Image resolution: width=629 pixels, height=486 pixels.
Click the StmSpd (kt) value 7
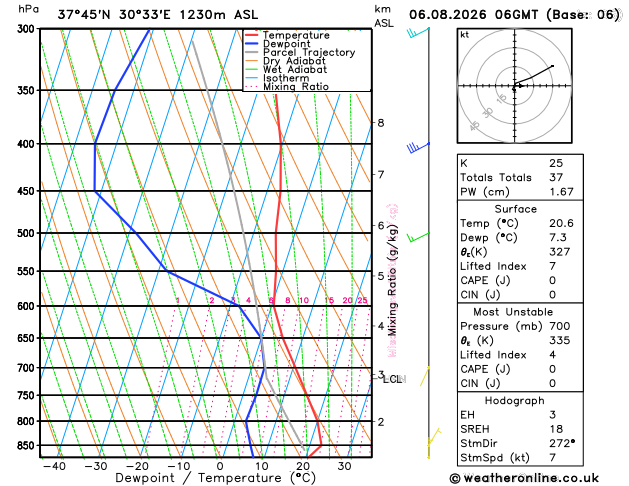pos(552,458)
